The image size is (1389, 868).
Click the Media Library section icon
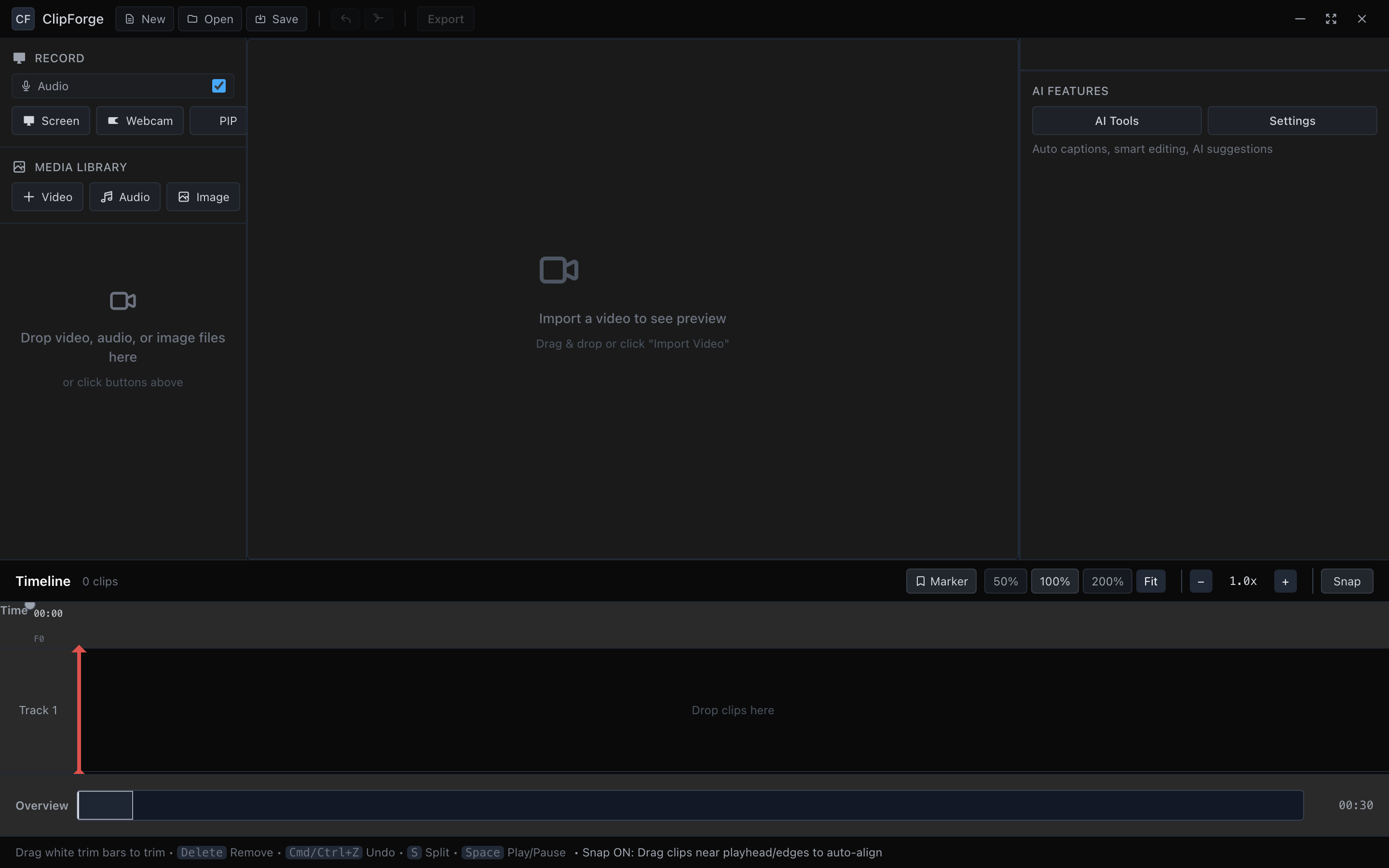pos(19,167)
